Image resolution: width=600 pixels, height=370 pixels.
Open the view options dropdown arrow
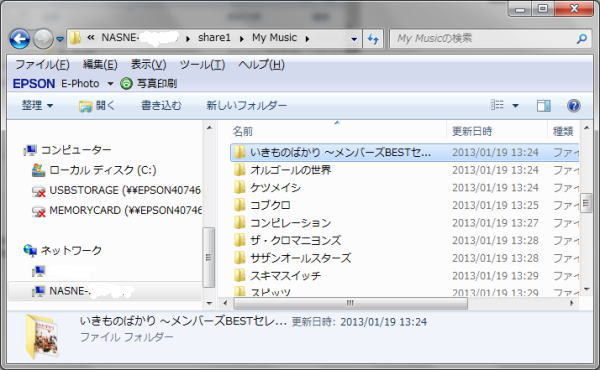point(515,105)
